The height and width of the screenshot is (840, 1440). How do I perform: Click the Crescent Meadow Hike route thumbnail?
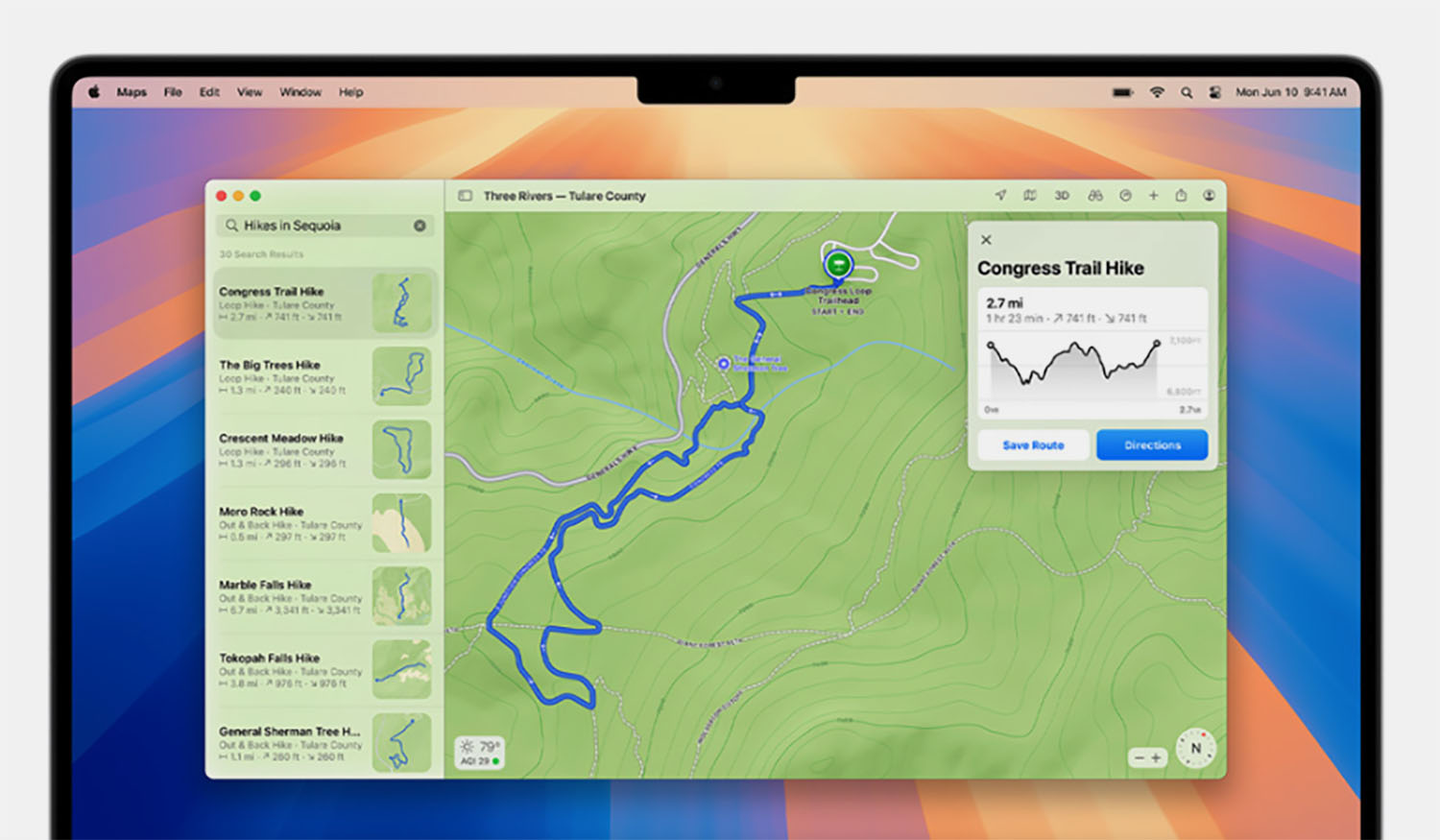[x=401, y=449]
